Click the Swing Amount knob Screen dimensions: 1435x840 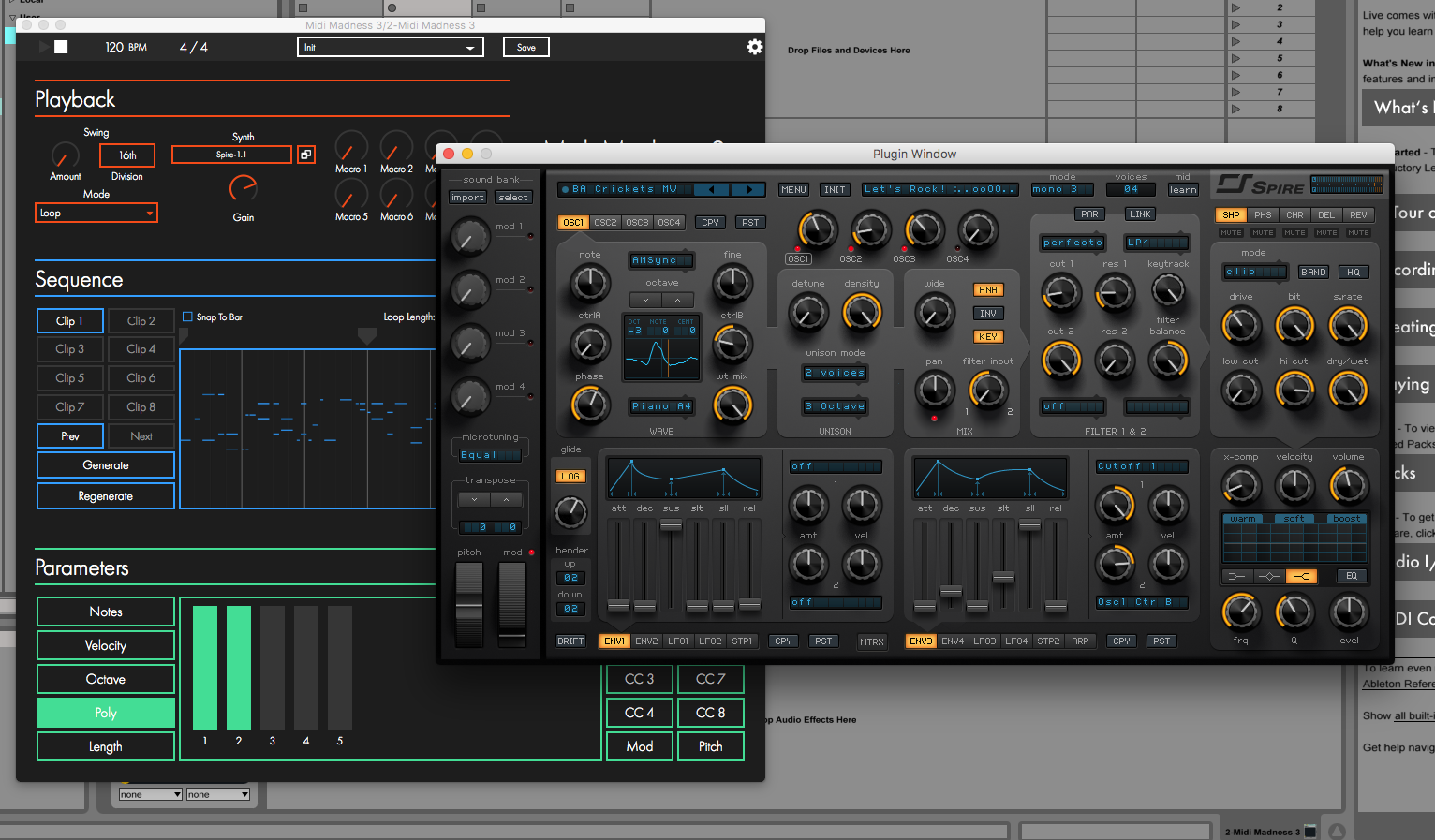coord(66,155)
